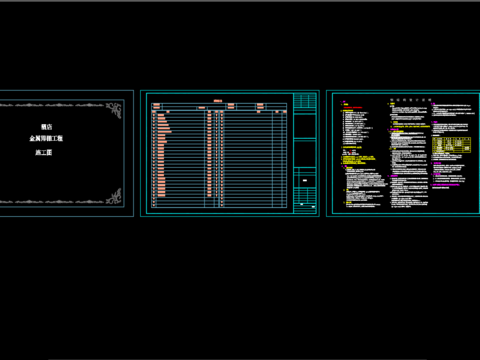The width and height of the screenshot is (480, 360).
Task: Select the top-right ornamental corner flourish
Action: tap(114, 110)
